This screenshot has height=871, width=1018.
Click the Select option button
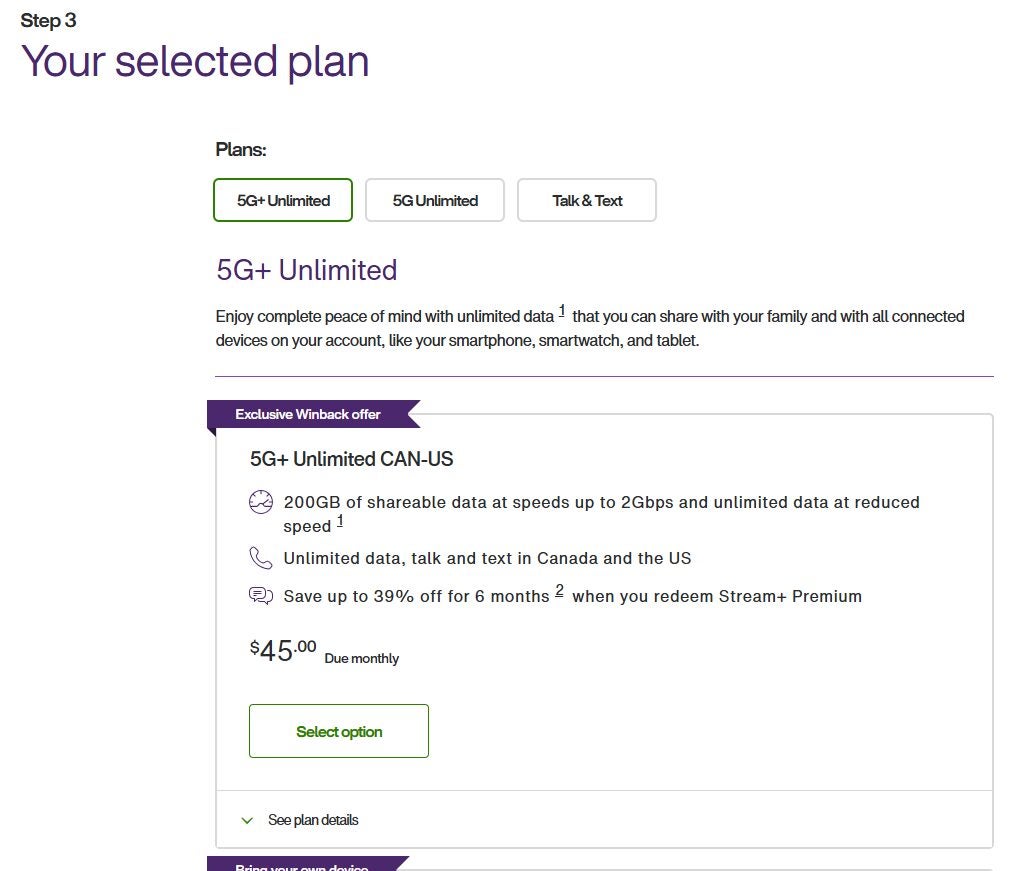click(339, 731)
